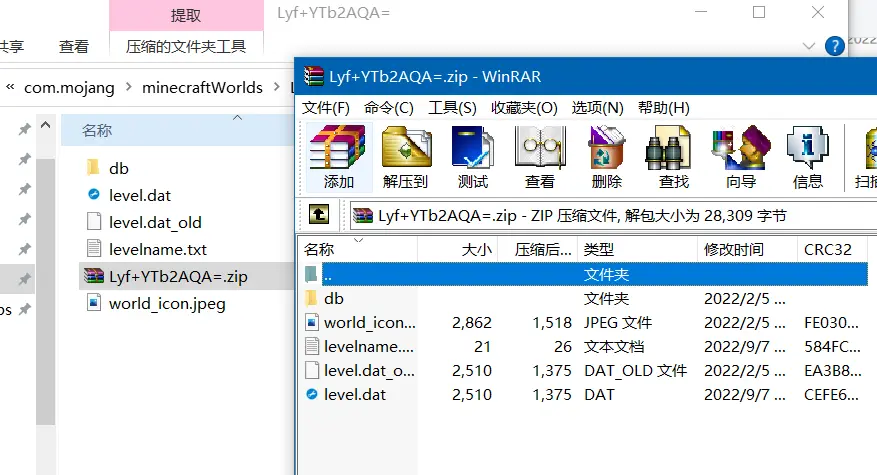This screenshot has height=475, width=877.
Task: Click the View (查看) toolbar icon in WinRAR
Action: (x=540, y=148)
